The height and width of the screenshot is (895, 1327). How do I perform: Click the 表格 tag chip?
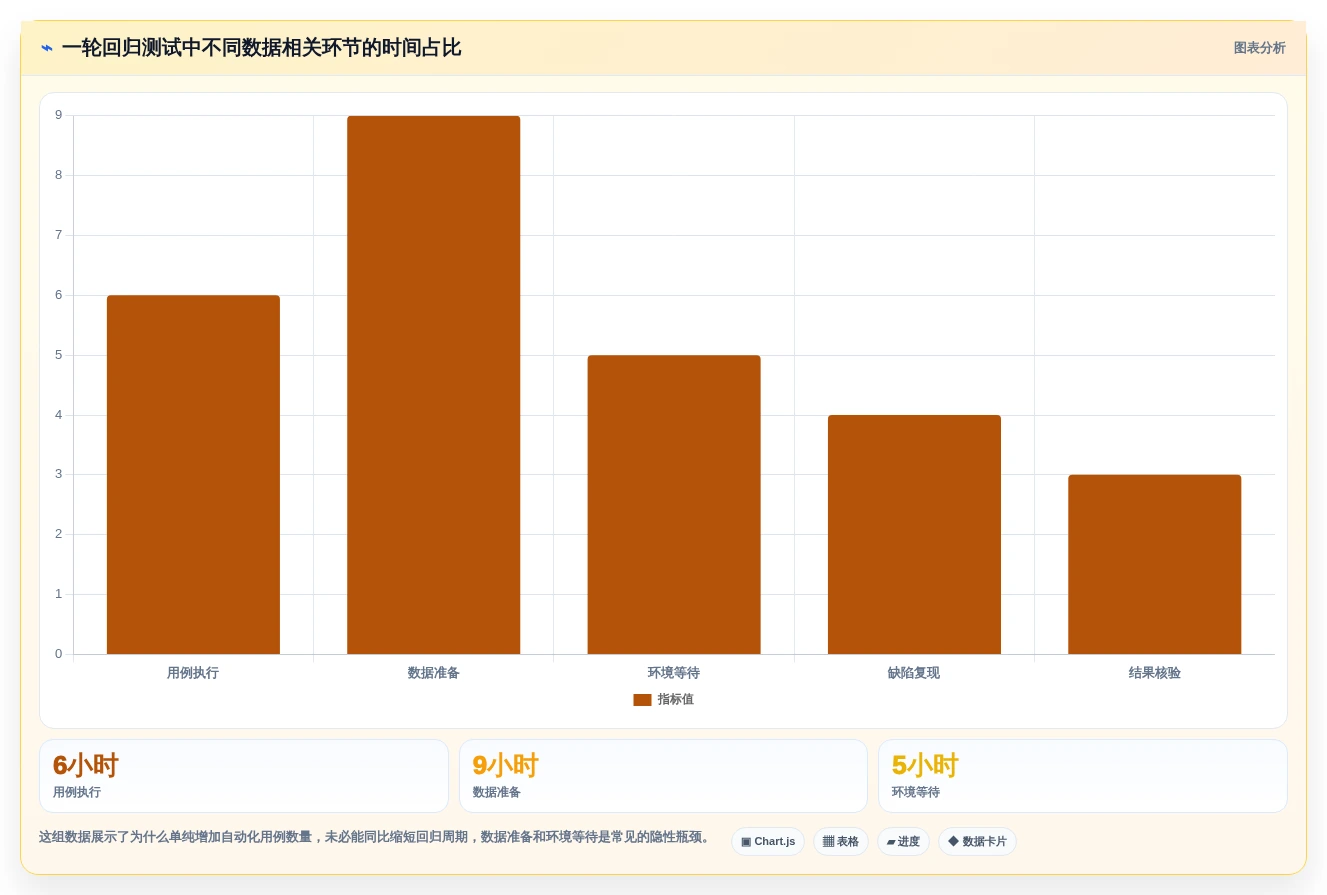pos(841,842)
